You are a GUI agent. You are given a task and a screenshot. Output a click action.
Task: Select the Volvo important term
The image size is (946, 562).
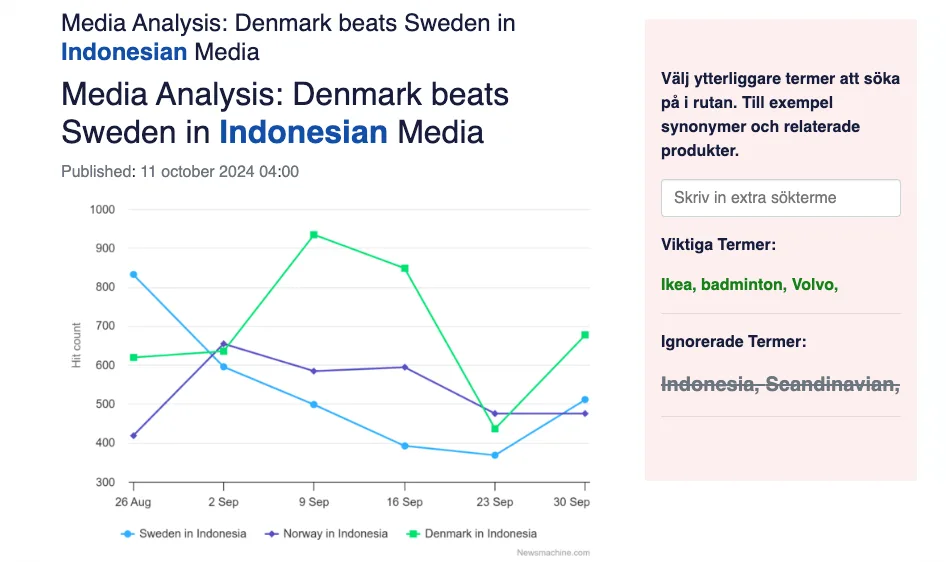(813, 285)
